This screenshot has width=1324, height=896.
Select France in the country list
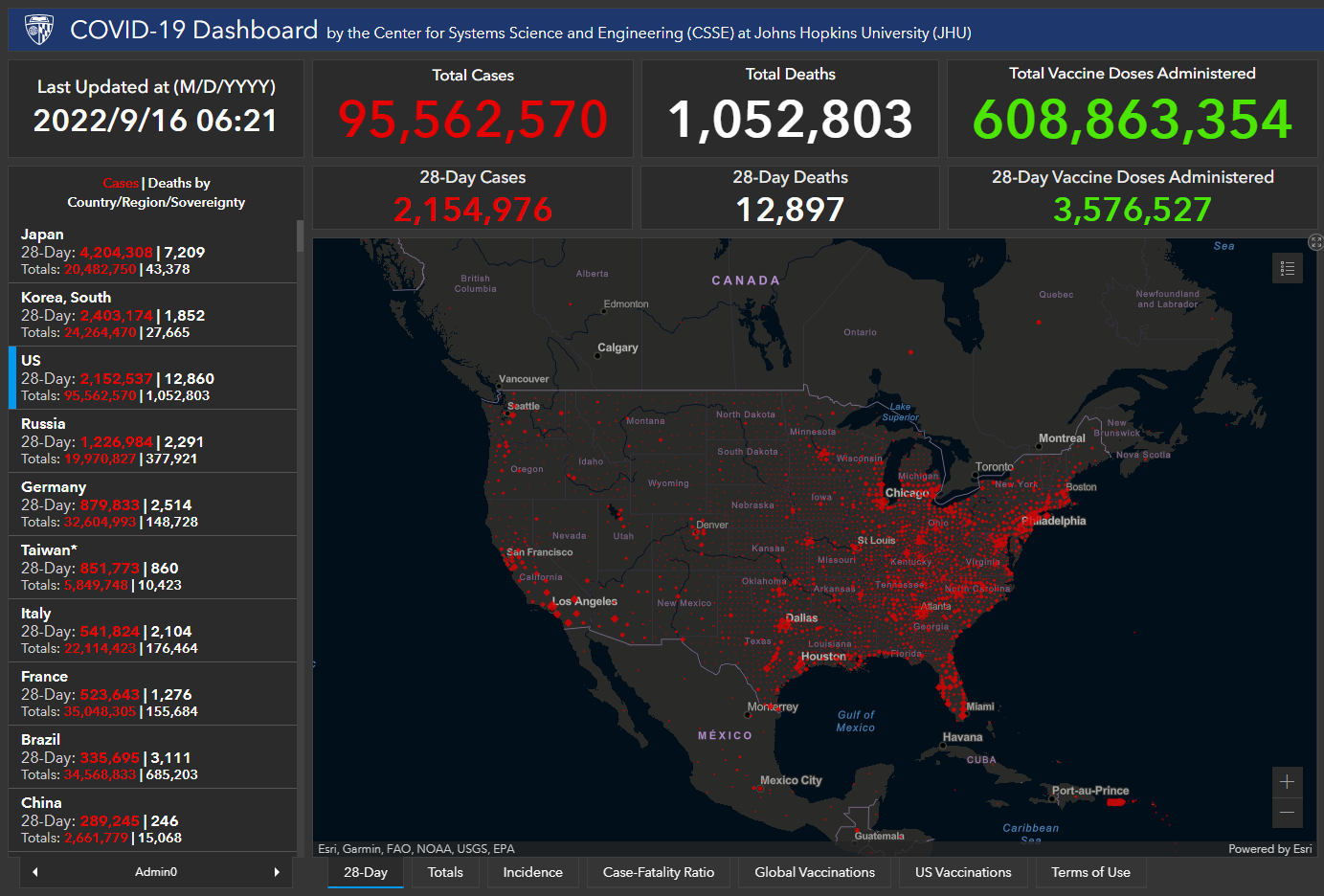click(x=153, y=694)
